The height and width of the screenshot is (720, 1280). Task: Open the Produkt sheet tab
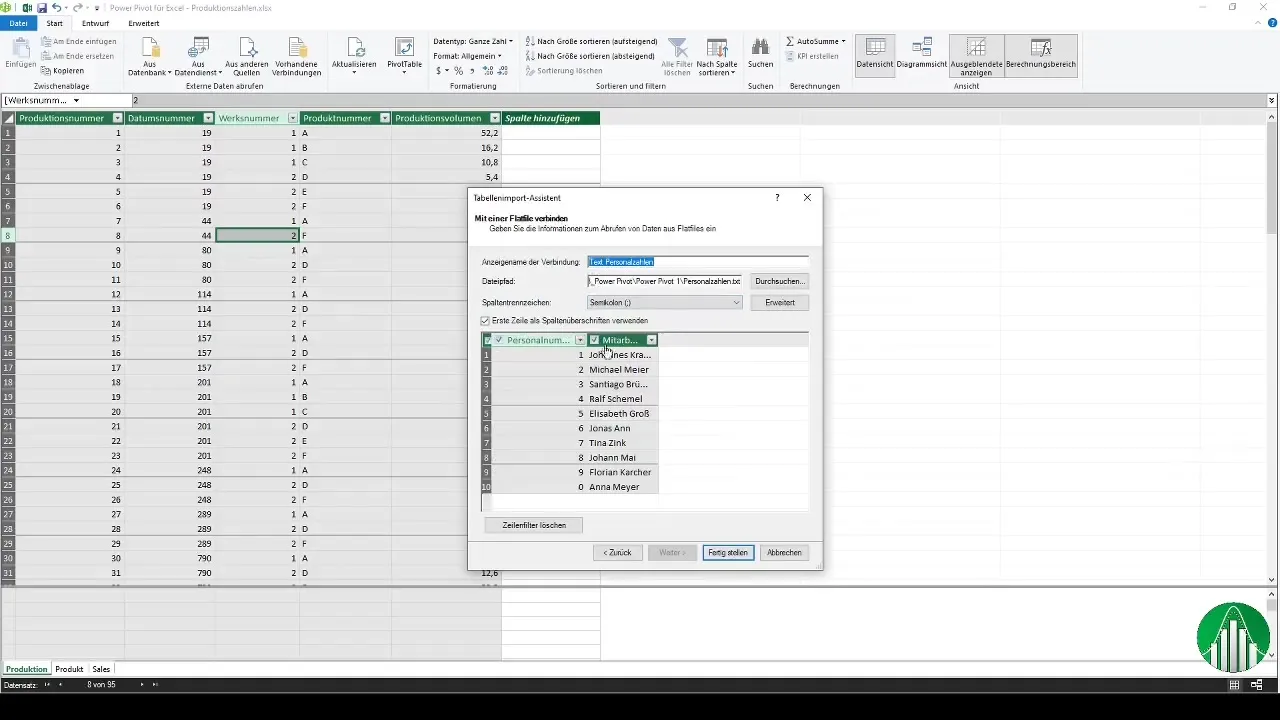point(69,669)
